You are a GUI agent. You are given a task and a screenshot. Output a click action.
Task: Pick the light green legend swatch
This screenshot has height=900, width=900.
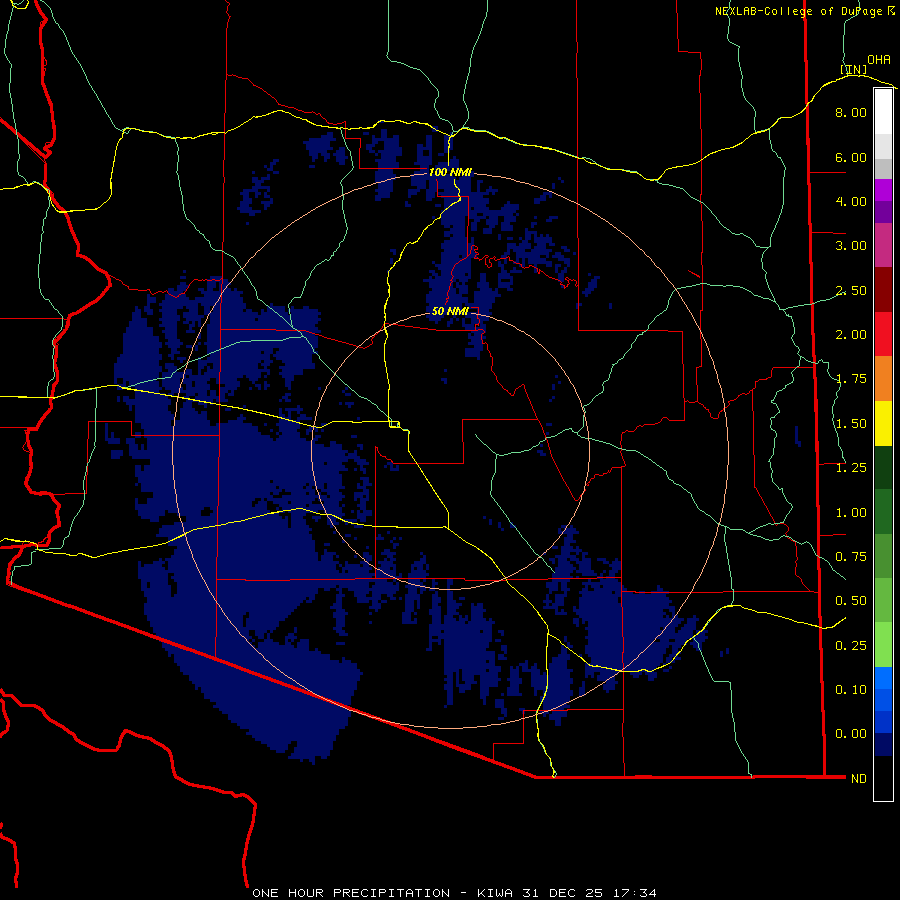click(x=883, y=645)
